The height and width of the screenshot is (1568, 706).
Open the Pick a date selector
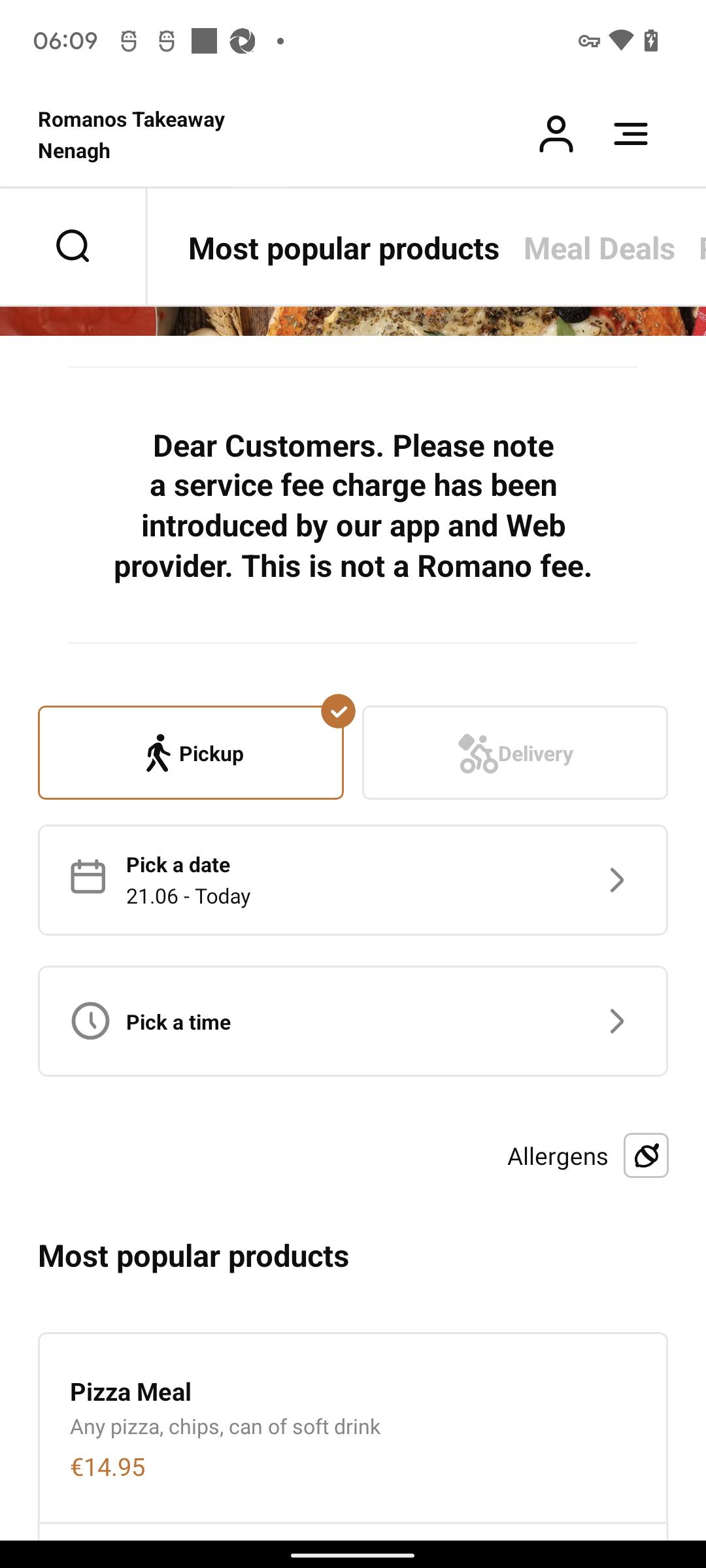pyautogui.click(x=353, y=880)
